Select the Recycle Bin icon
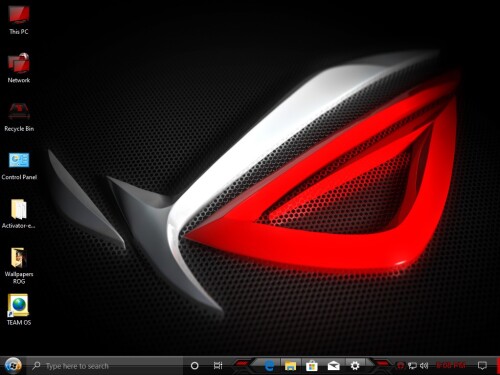Viewport: 500px width, 375px height. point(19,117)
